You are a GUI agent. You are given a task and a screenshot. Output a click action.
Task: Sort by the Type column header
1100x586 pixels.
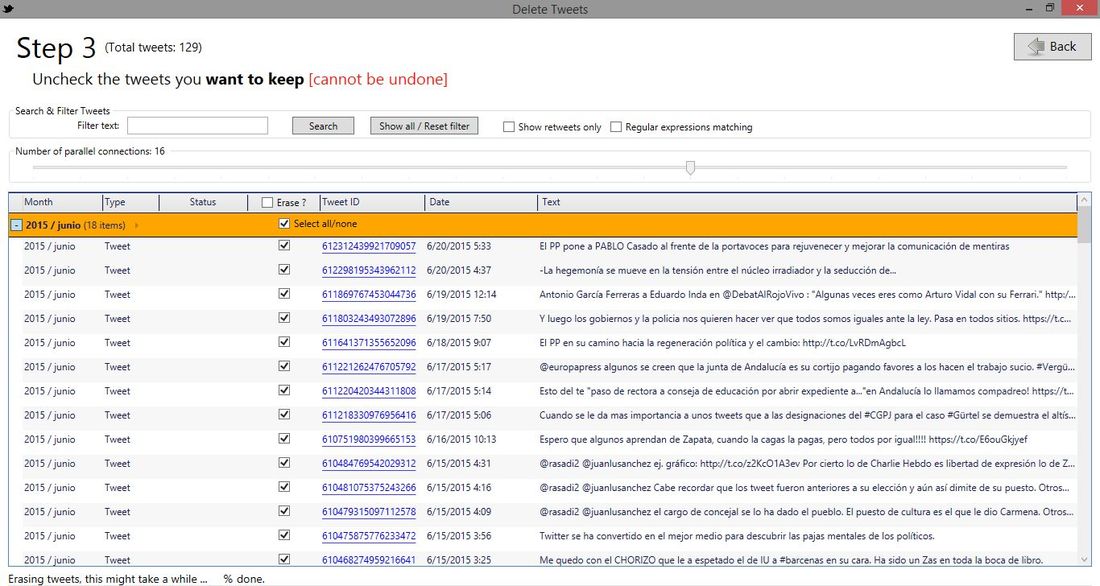pos(115,202)
